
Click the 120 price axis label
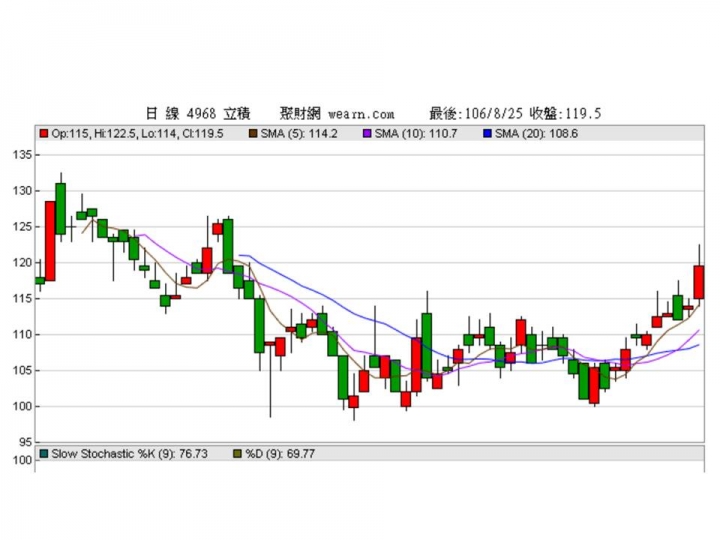pyautogui.click(x=22, y=263)
